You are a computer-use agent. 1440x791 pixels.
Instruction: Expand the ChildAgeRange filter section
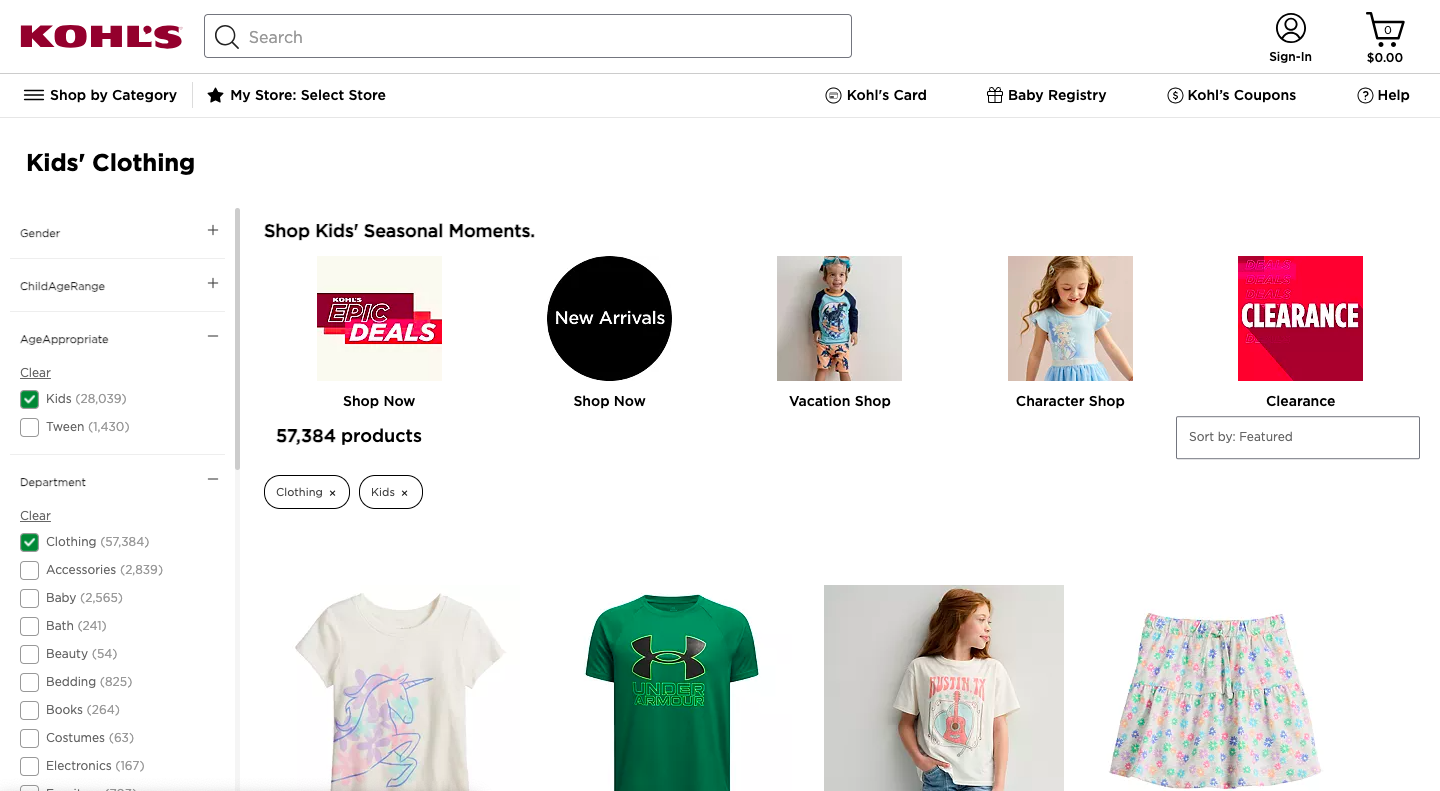pyautogui.click(x=212, y=284)
